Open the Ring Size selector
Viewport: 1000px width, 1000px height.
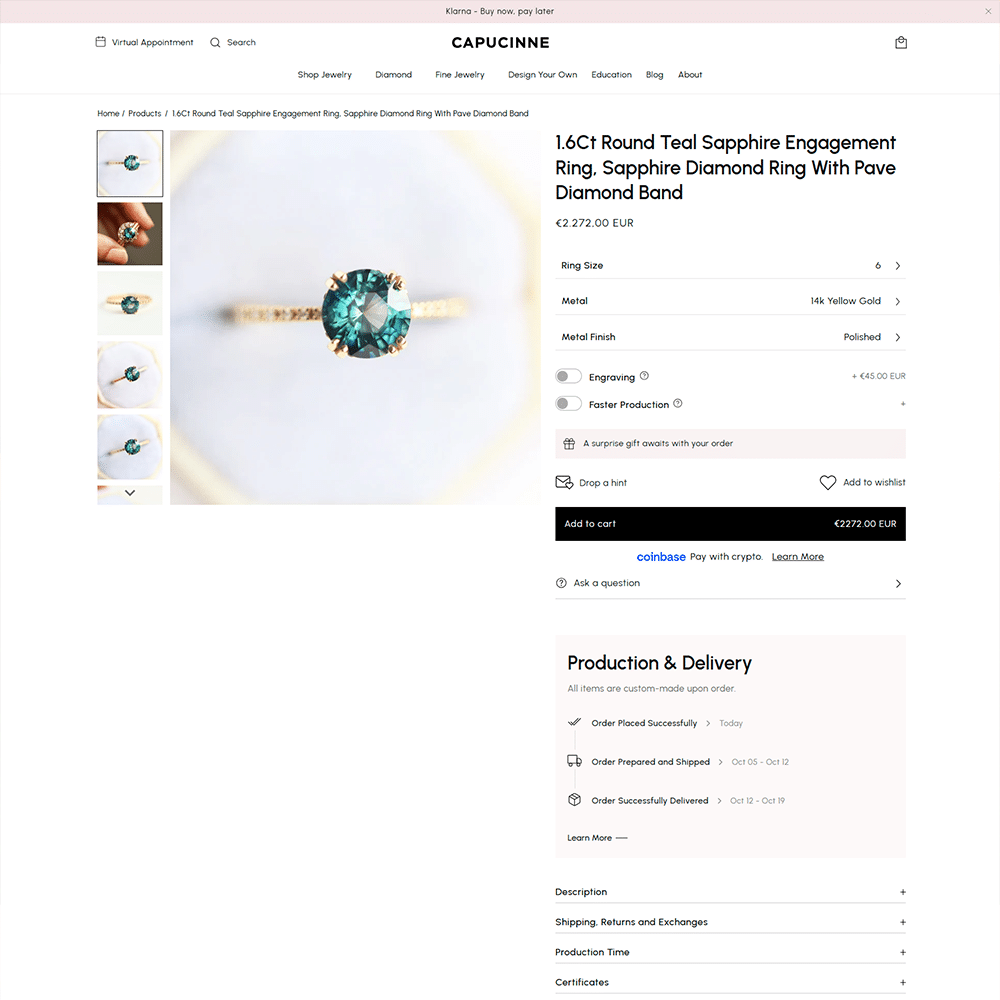click(730, 265)
